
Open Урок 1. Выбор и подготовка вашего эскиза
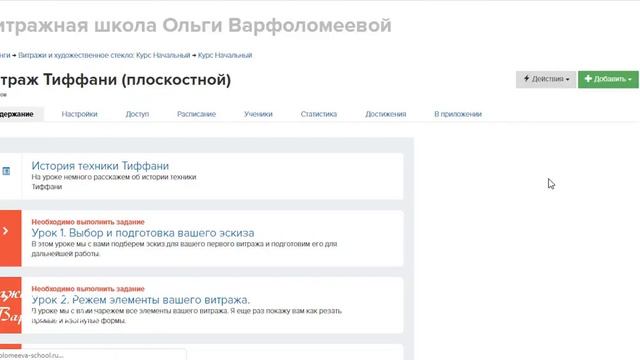coord(143,233)
